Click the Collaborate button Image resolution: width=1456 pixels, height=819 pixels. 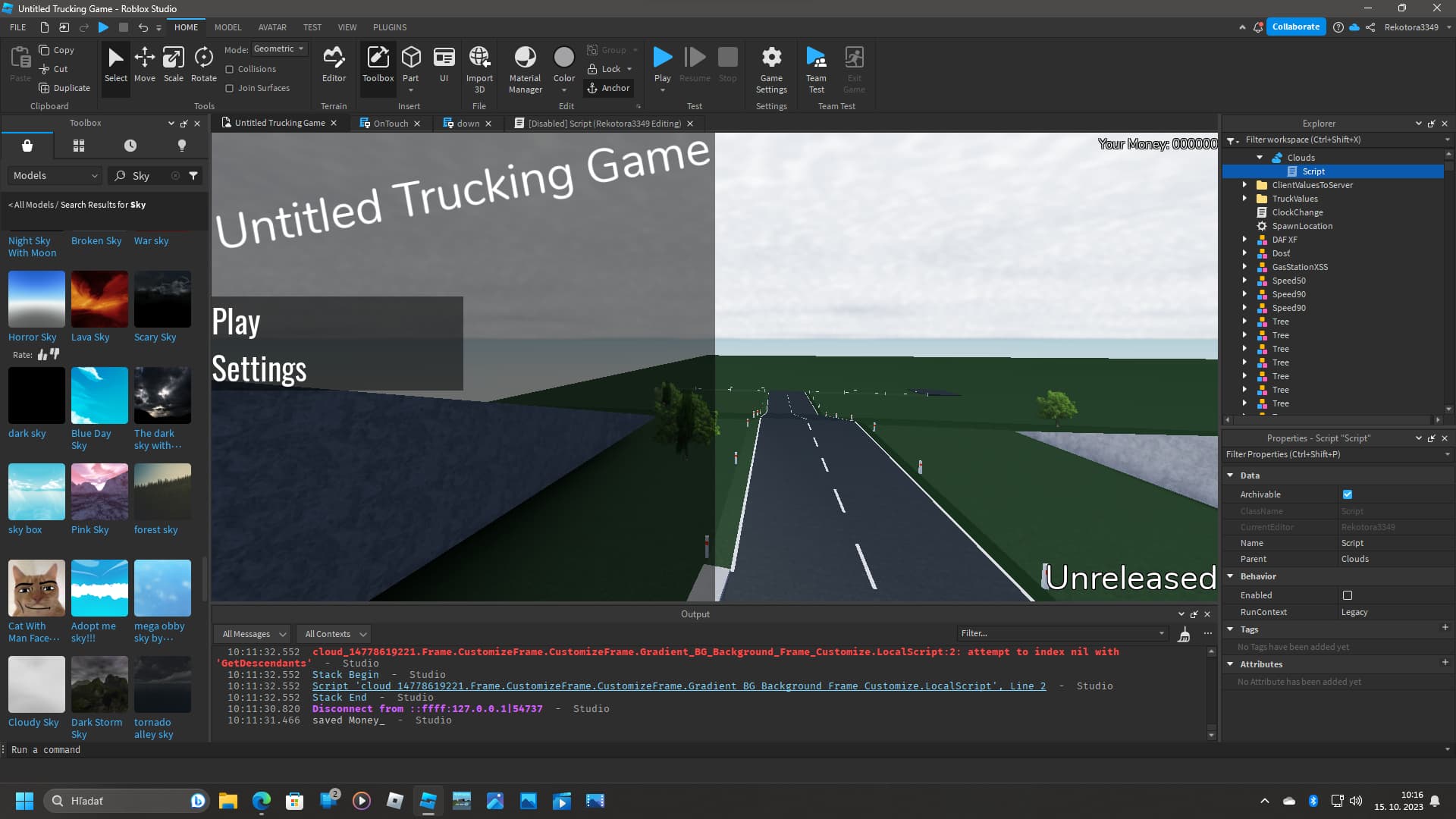click(x=1295, y=27)
